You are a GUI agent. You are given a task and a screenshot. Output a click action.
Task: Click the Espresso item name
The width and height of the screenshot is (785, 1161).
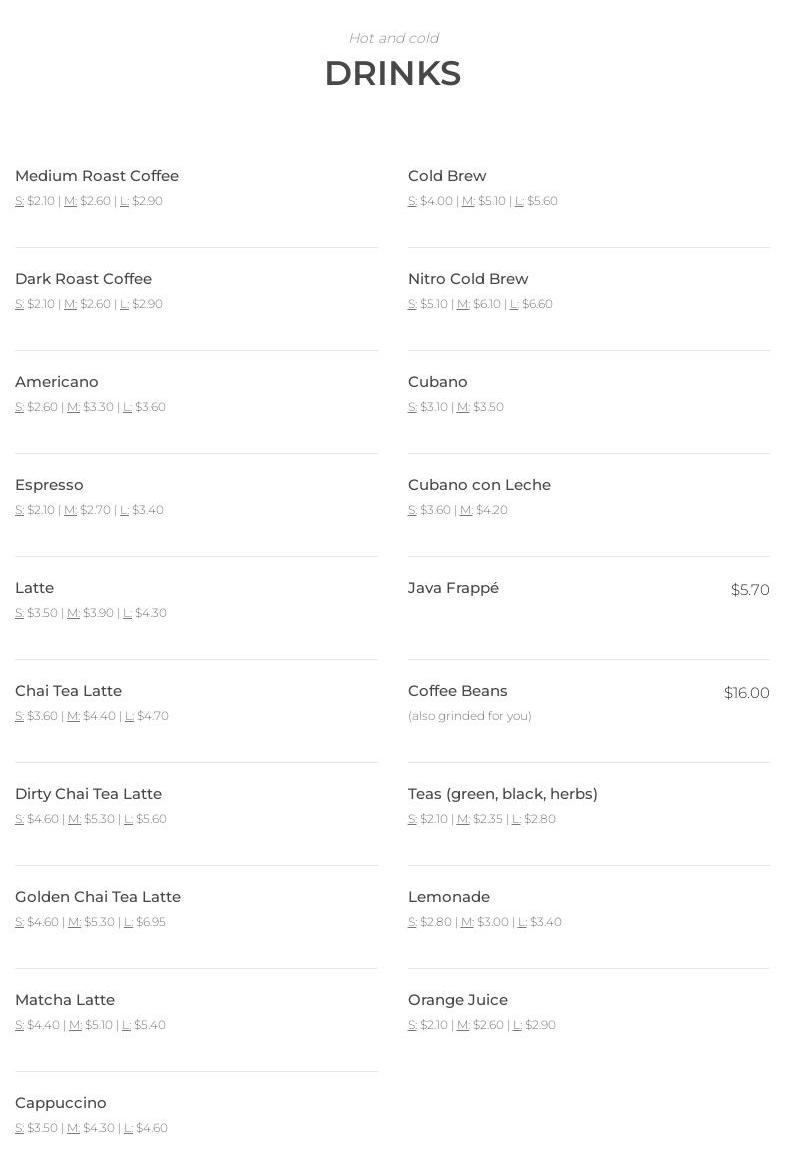click(49, 485)
